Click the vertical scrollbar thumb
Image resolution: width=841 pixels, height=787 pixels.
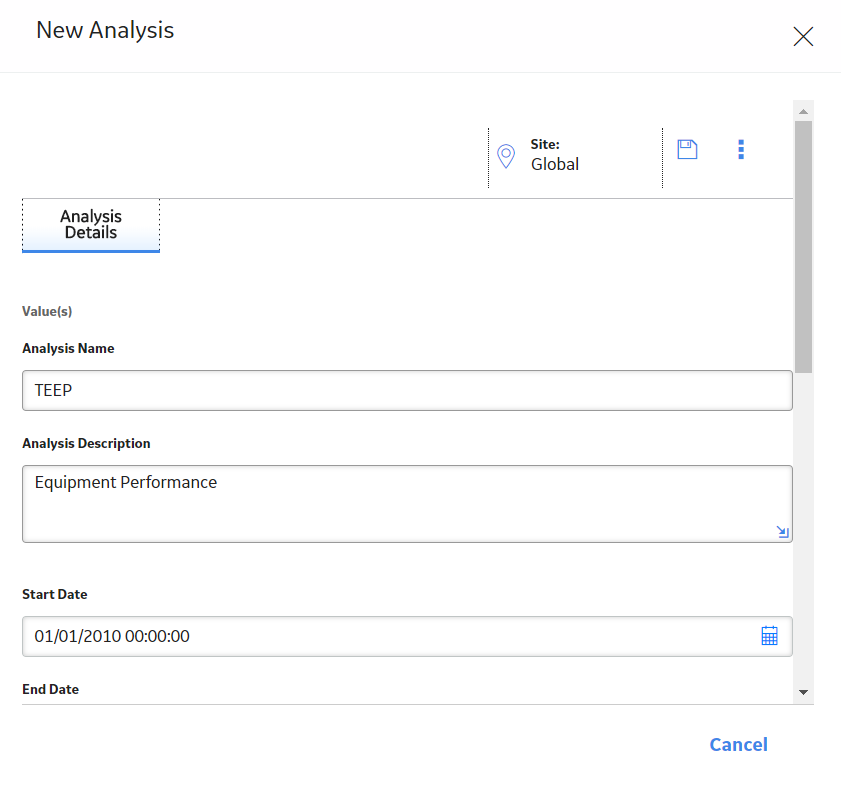[803, 247]
